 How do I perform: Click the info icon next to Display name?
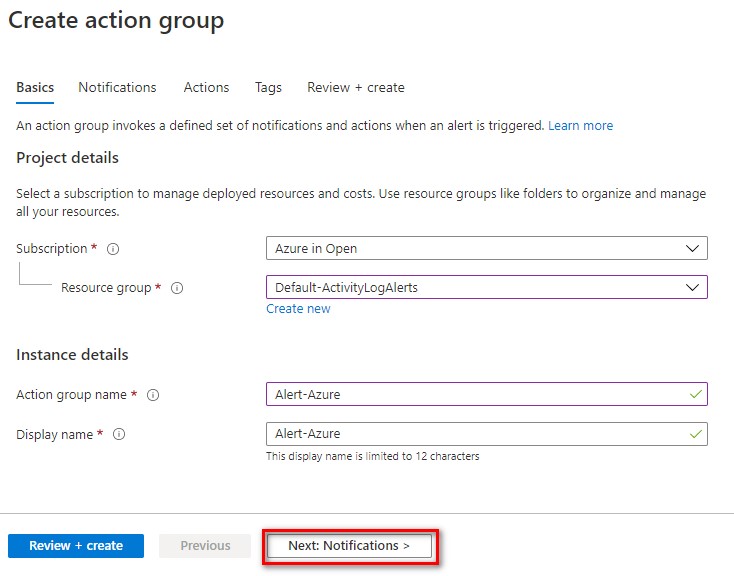click(118, 435)
